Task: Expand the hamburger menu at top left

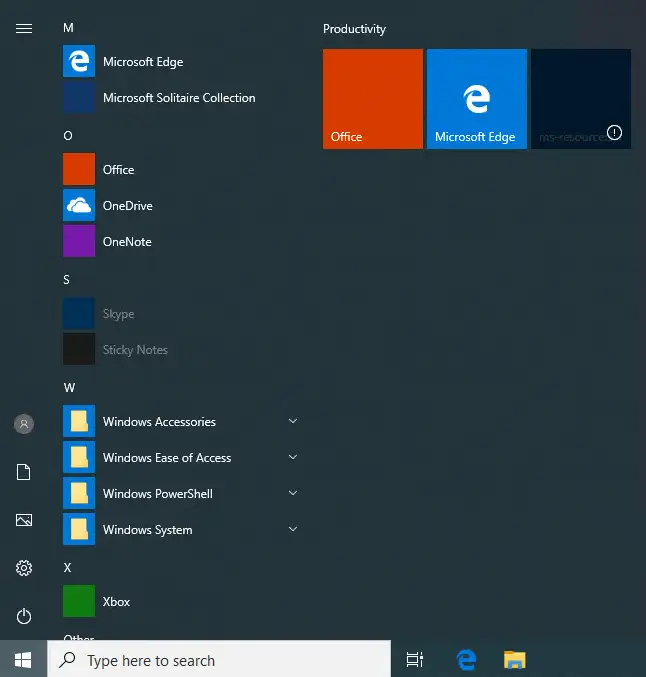Action: [24, 28]
